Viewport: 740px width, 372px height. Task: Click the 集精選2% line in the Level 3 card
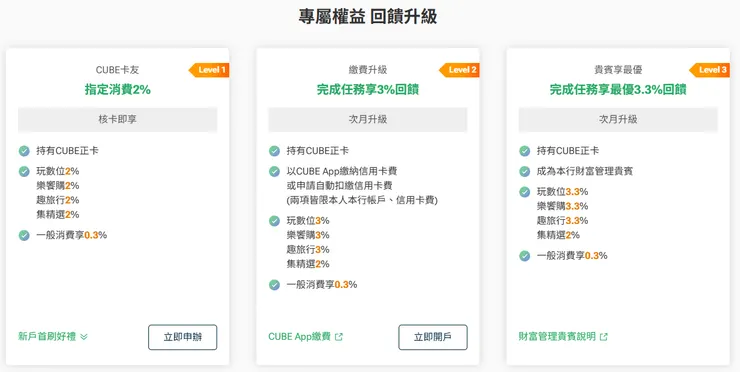(558, 235)
